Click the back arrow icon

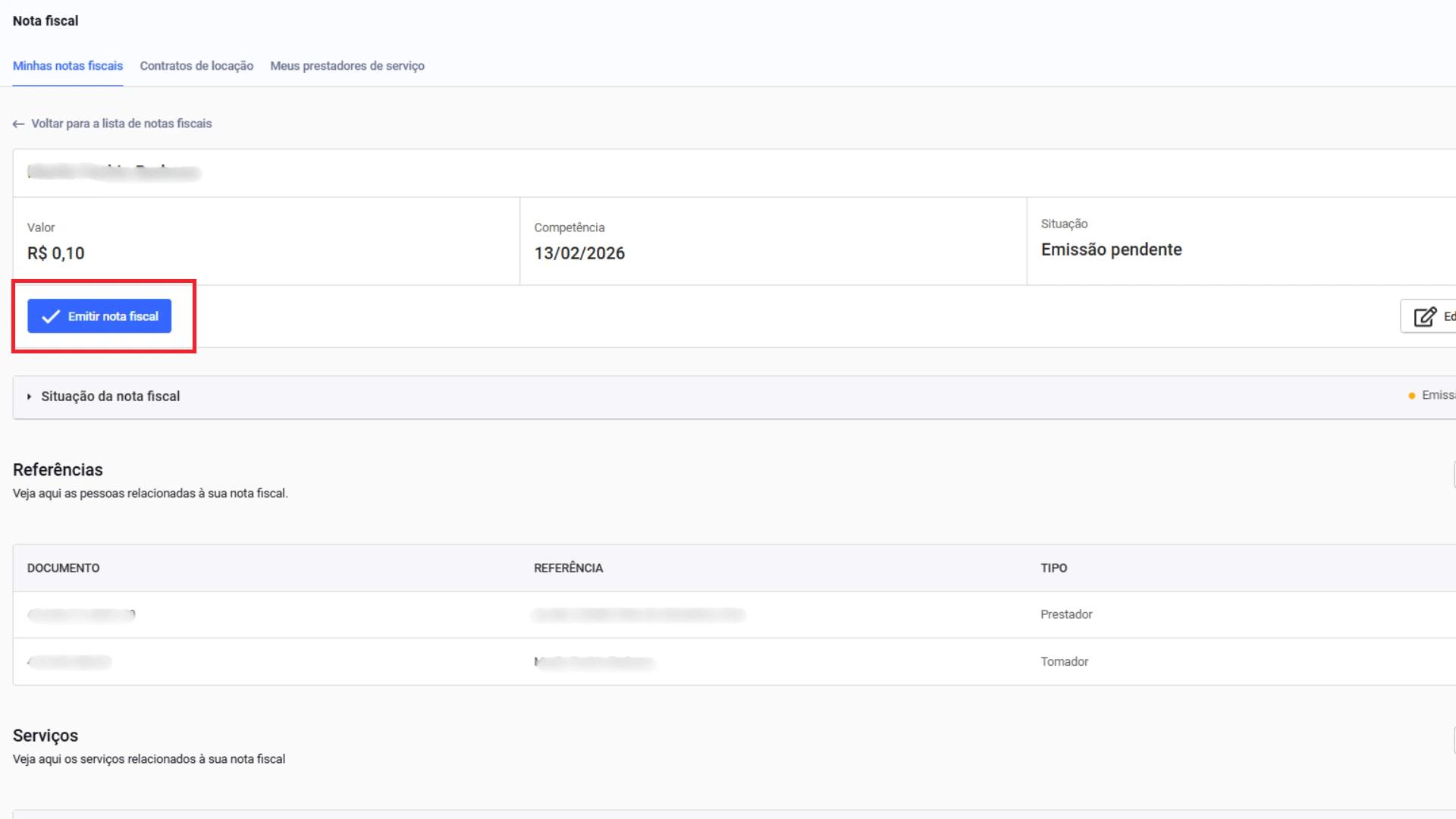[19, 124]
